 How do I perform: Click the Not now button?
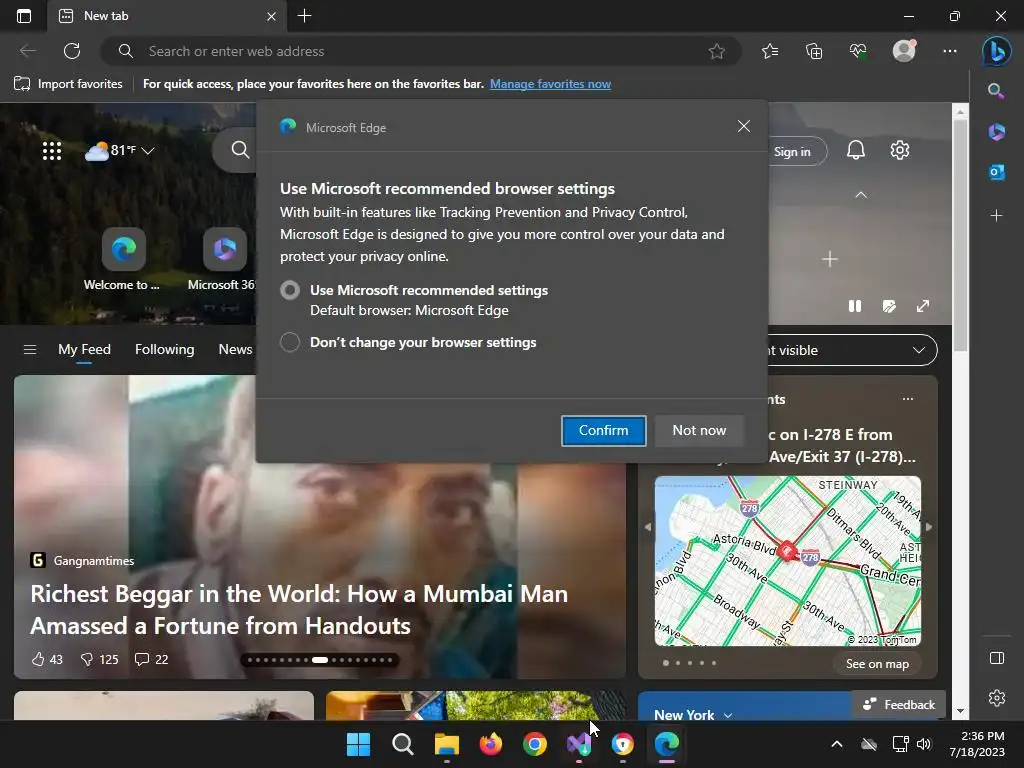(x=699, y=430)
